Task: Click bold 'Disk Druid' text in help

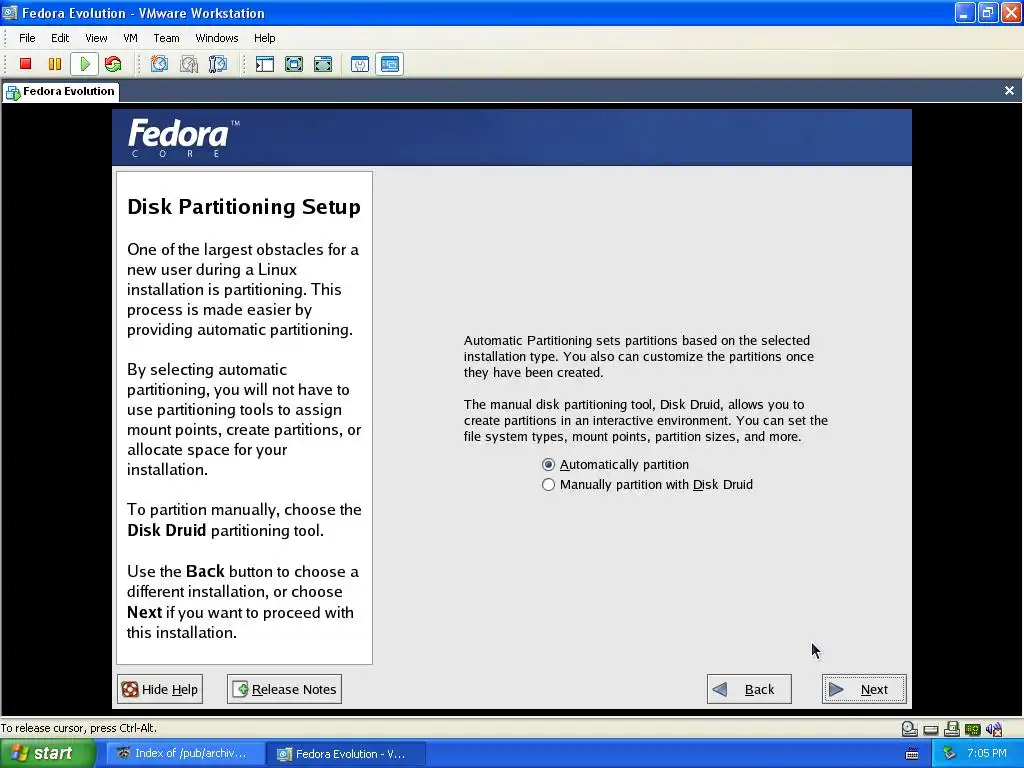Action: (x=167, y=530)
